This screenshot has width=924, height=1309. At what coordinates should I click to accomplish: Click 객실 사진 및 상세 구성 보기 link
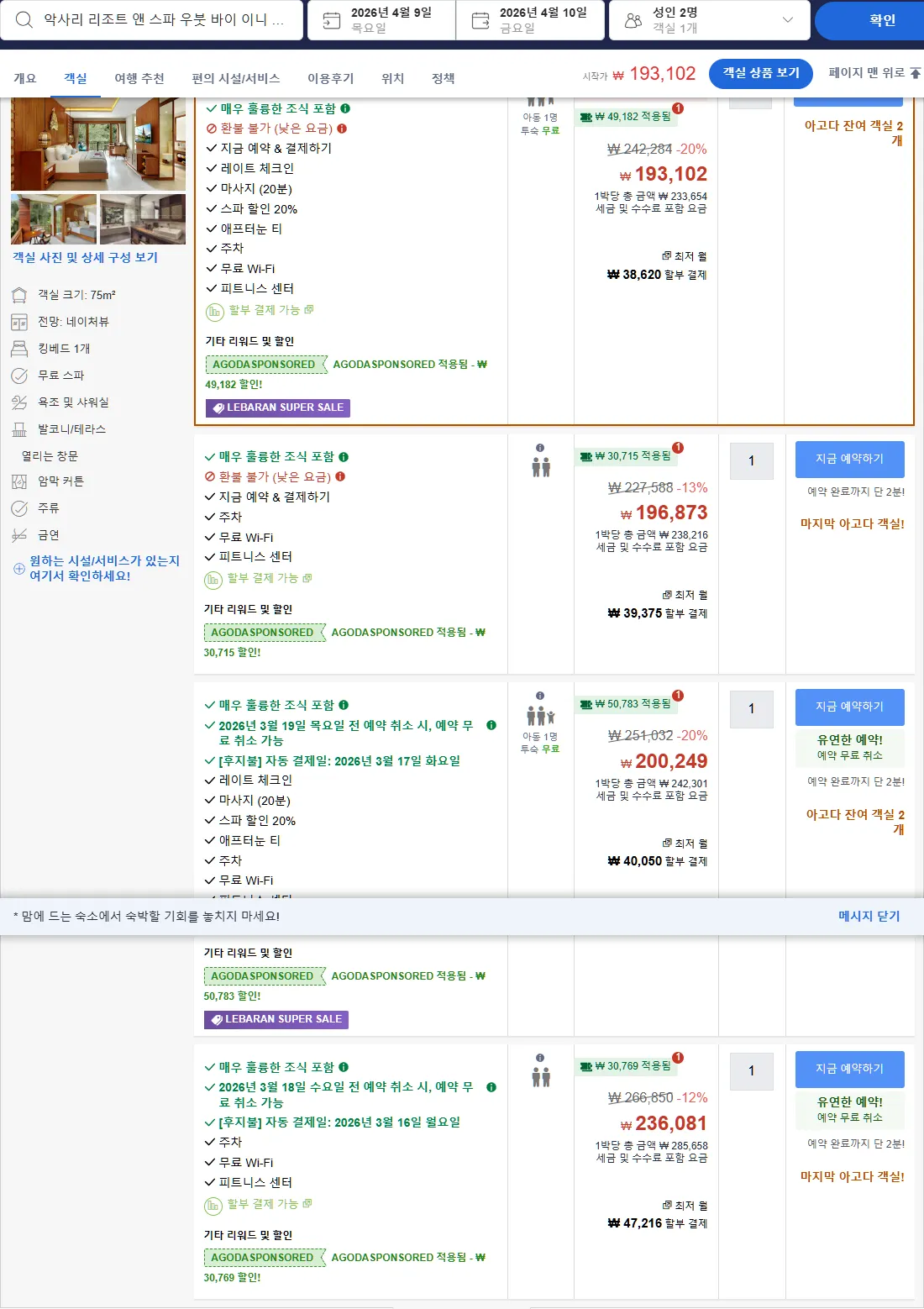click(85, 257)
